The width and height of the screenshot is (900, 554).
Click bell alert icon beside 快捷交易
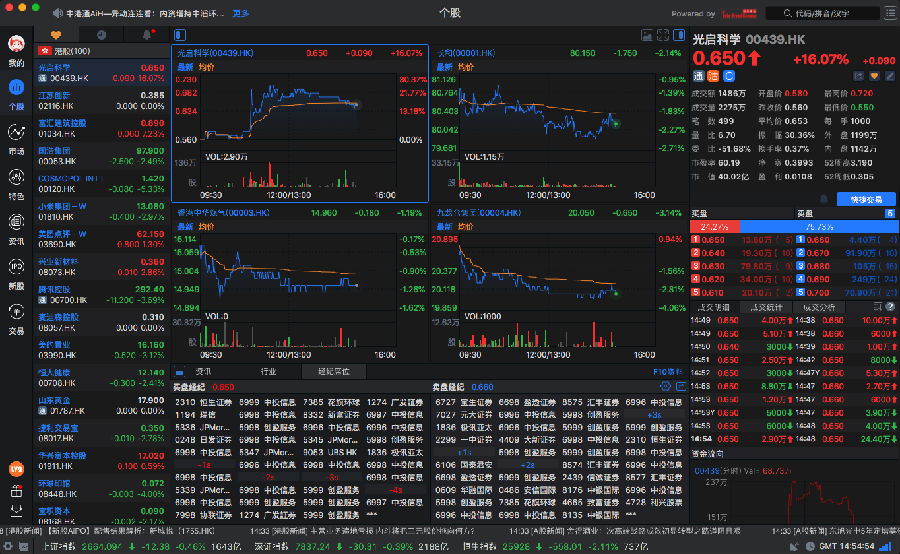point(824,199)
